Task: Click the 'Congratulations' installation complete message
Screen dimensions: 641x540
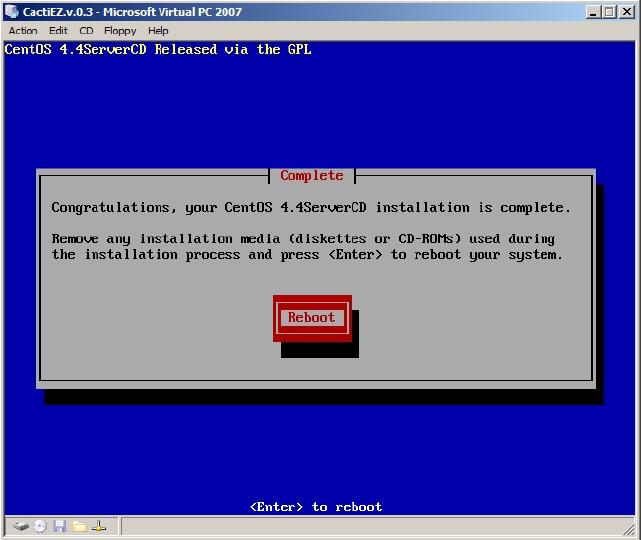Action: click(x=311, y=208)
